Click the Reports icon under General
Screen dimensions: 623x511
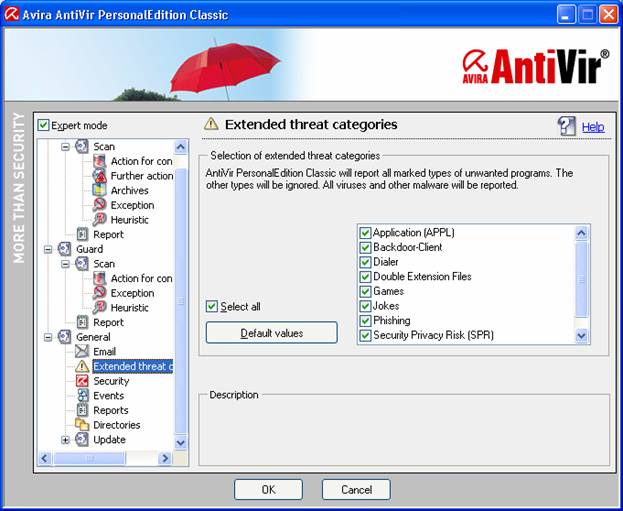tap(82, 410)
